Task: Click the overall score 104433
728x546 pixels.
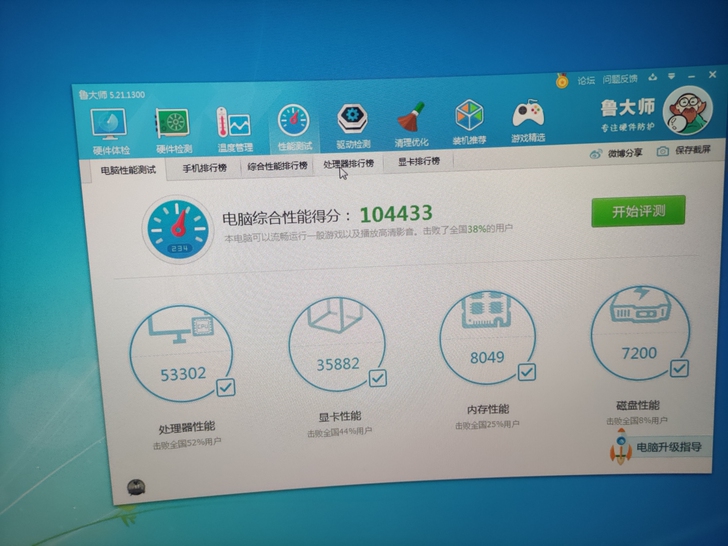Action: [396, 214]
